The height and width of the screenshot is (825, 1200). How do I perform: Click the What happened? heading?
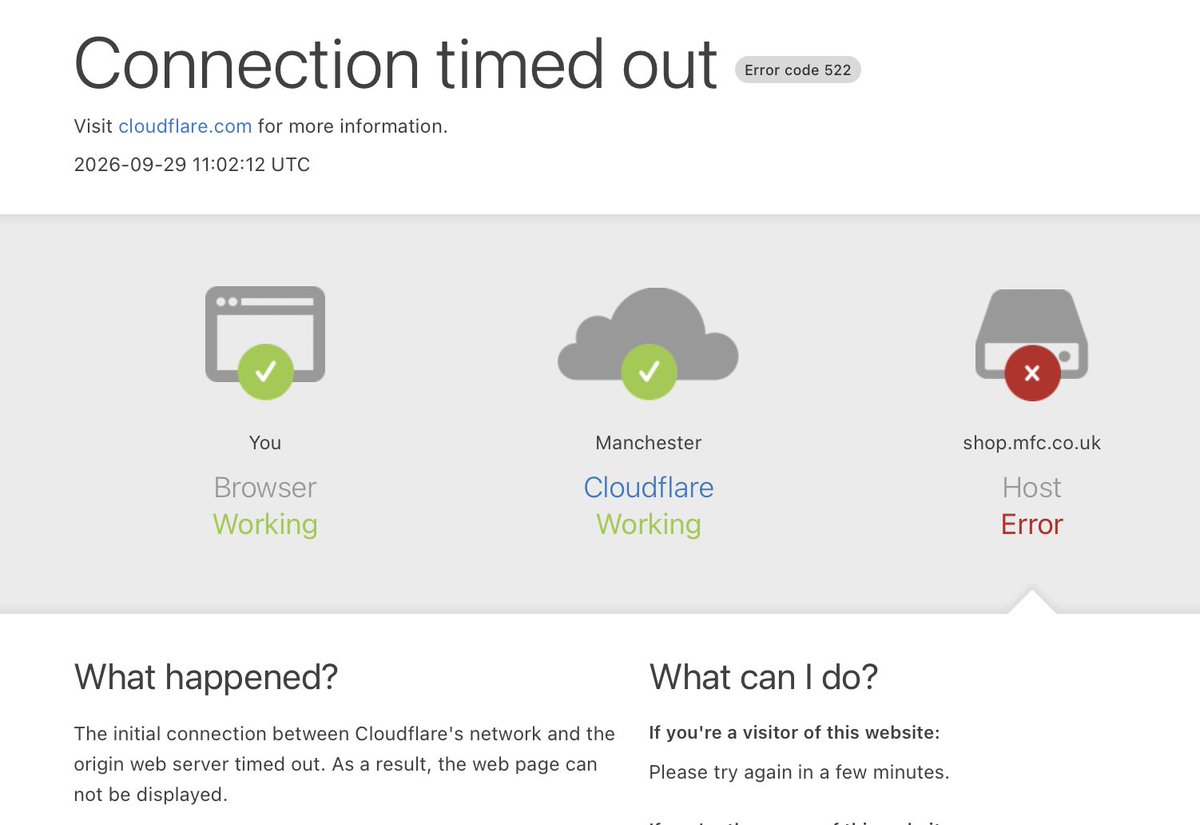(206, 677)
